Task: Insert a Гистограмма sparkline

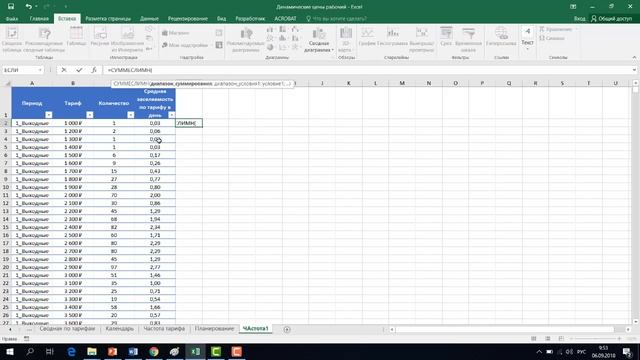Action: point(392,37)
